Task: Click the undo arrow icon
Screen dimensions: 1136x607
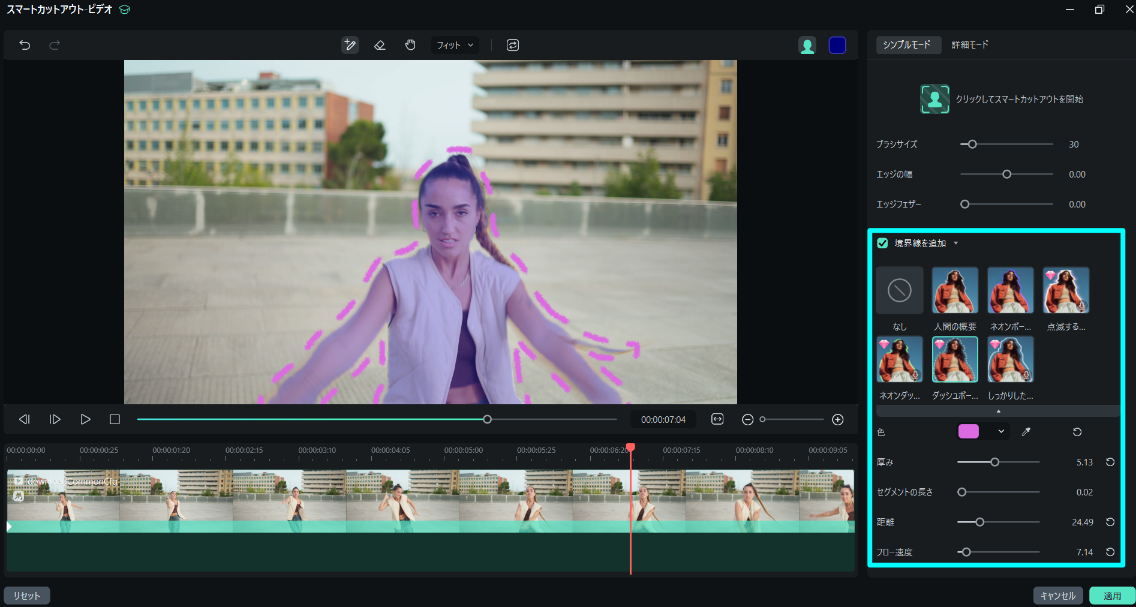Action: coord(25,45)
